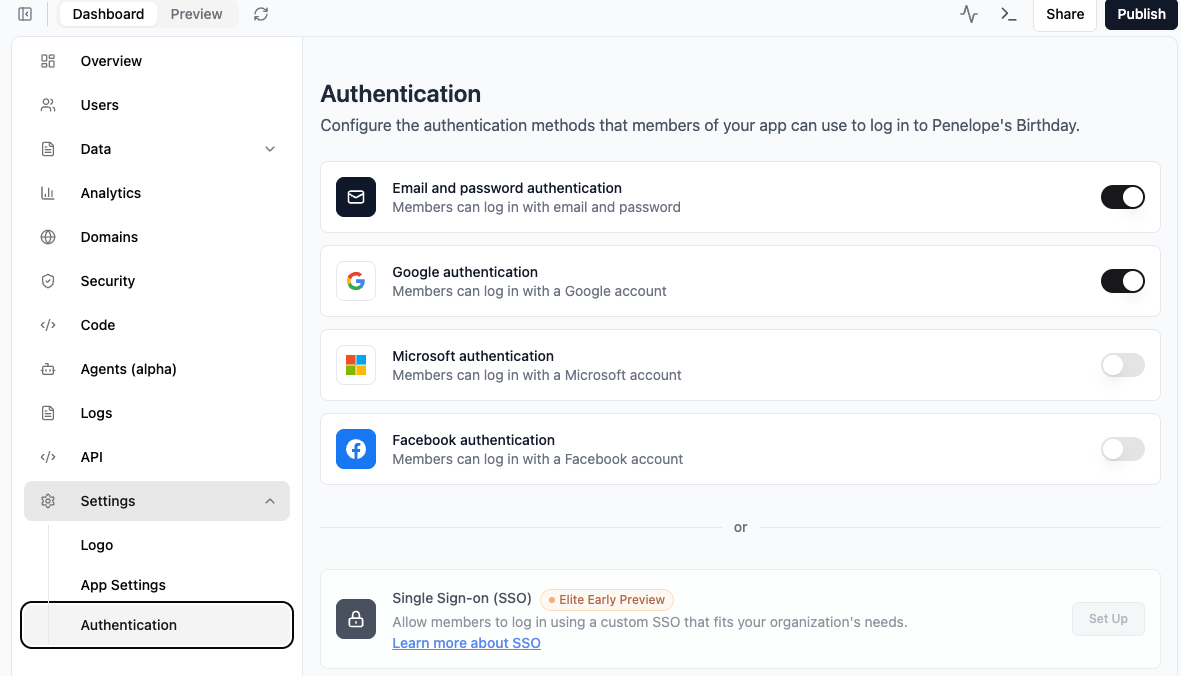Image resolution: width=1181 pixels, height=676 pixels.
Task: Toggle off Email and password authentication
Action: point(1122,196)
